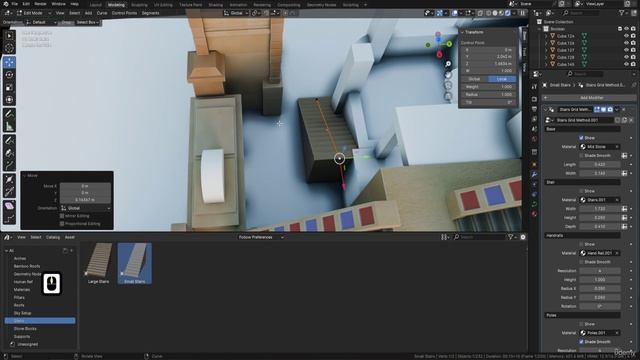640x360 pixels.
Task: Click the asset browser settings gear
Action: click(x=523, y=237)
